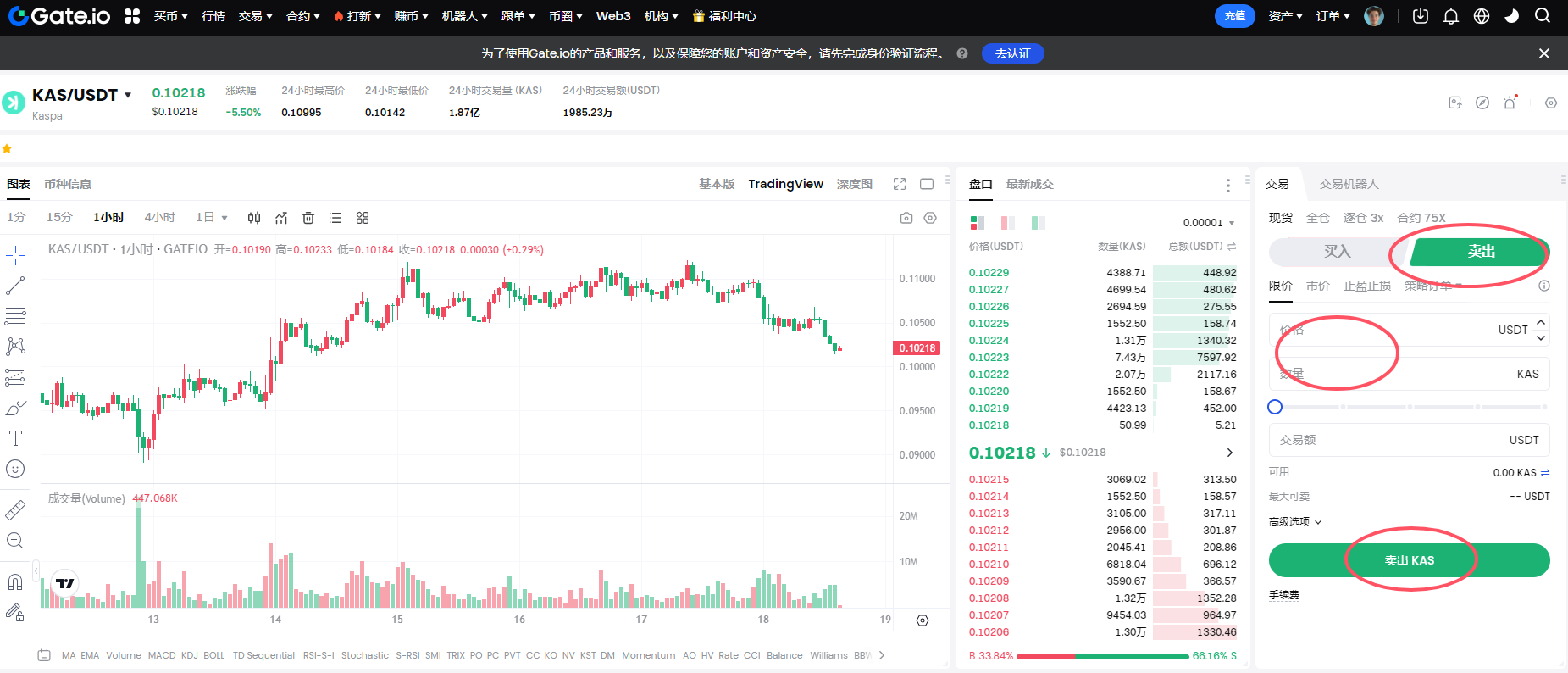The width and height of the screenshot is (1568, 673).
Task: Click the 去认证 verification button
Action: (x=1013, y=53)
